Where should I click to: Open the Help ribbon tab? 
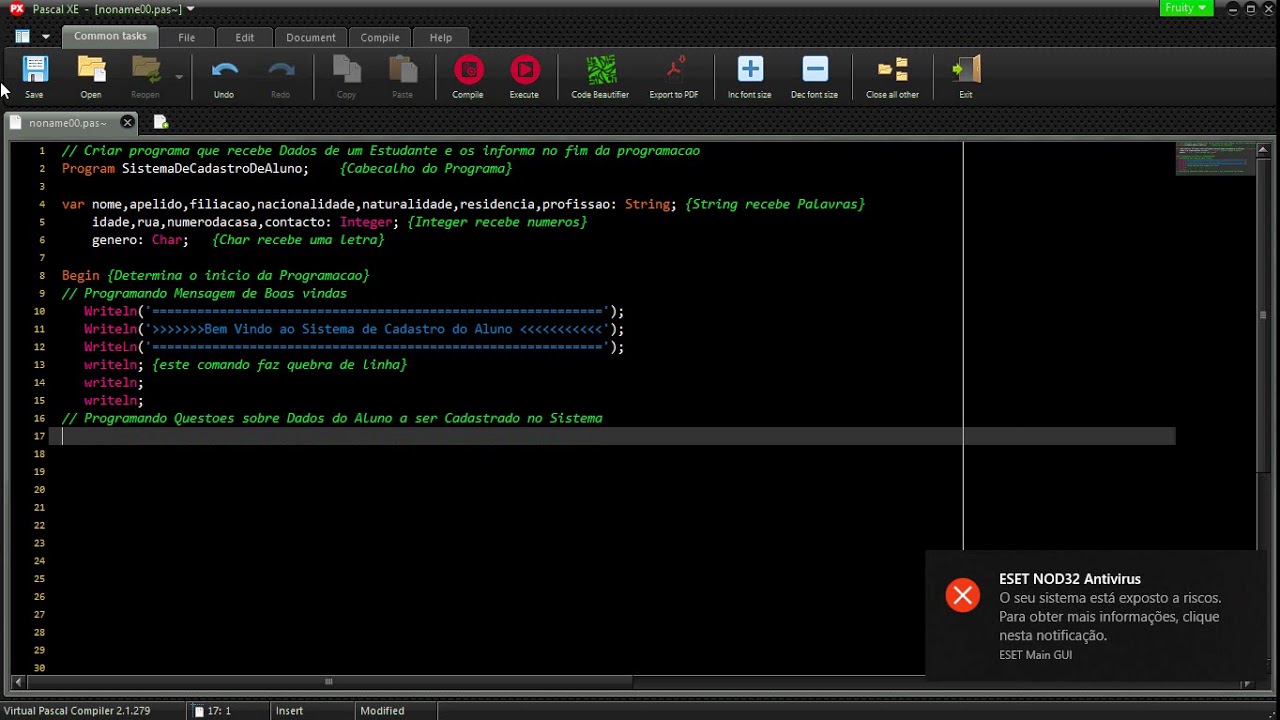[x=441, y=37]
